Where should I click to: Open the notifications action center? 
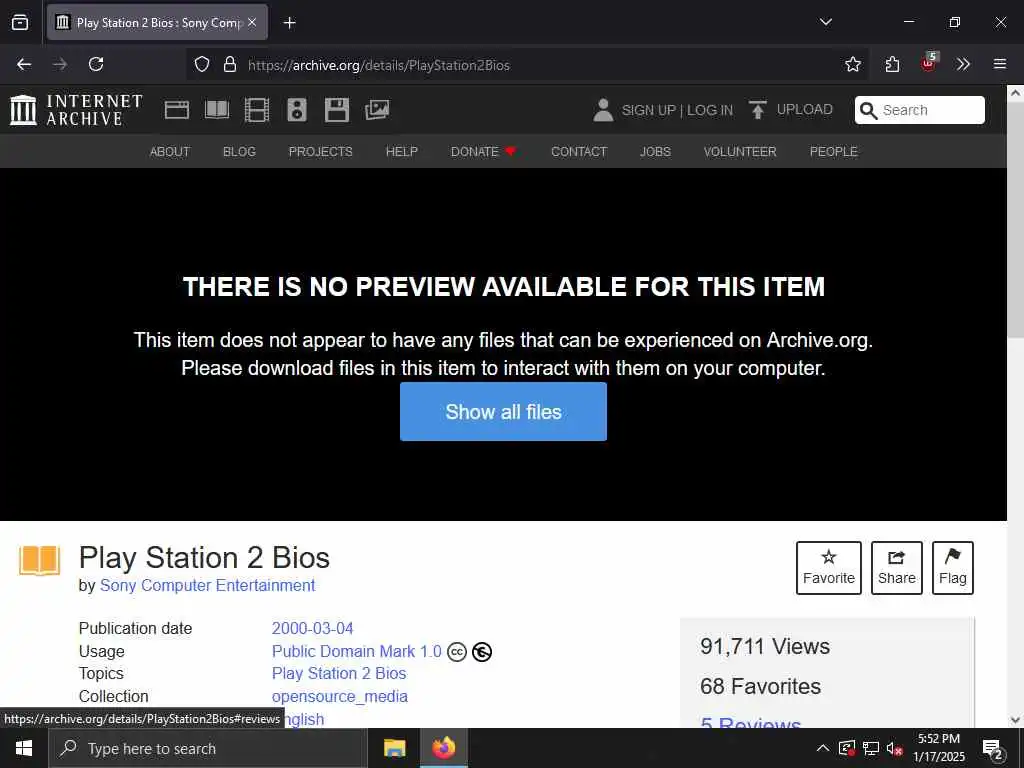click(992, 750)
